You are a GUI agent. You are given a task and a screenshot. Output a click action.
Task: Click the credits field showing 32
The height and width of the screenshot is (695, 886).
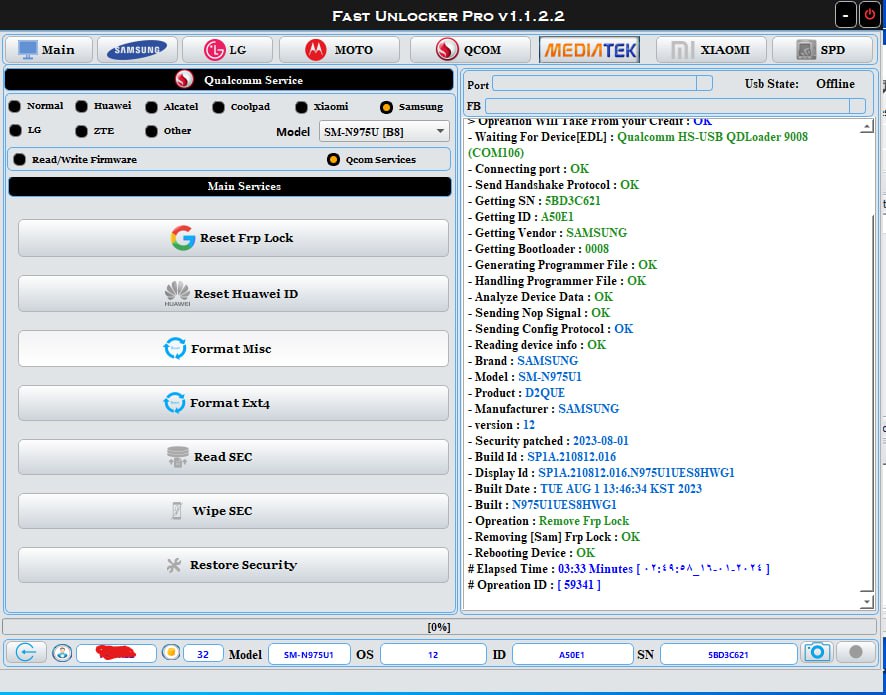click(203, 654)
